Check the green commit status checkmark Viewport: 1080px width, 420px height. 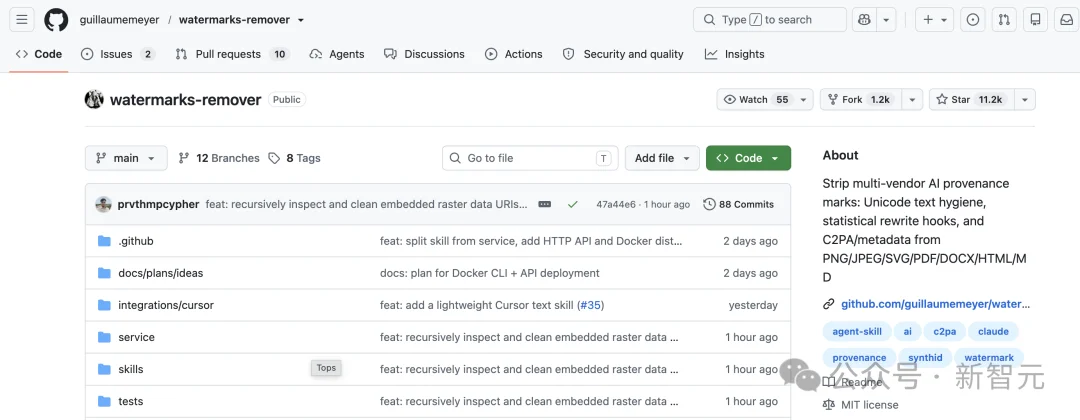pyautogui.click(x=572, y=204)
